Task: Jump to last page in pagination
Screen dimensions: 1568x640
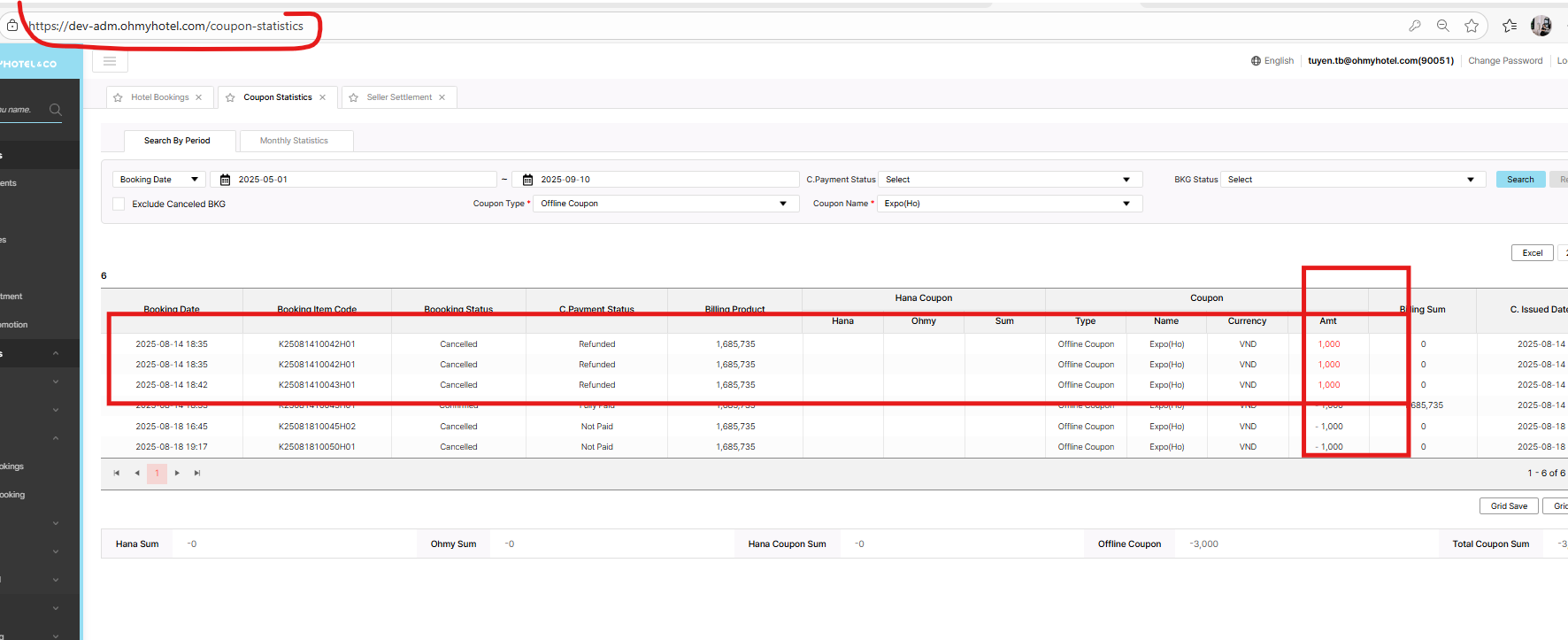Action: coord(197,474)
